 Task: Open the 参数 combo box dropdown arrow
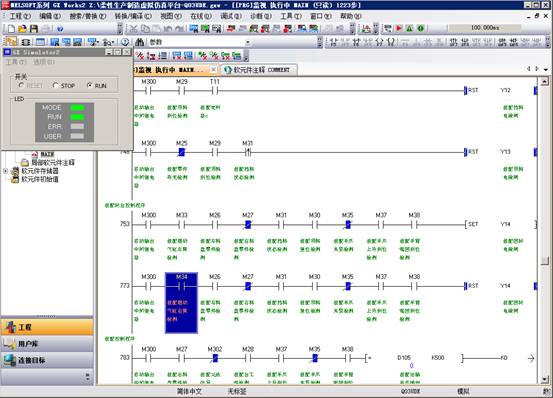pos(248,42)
